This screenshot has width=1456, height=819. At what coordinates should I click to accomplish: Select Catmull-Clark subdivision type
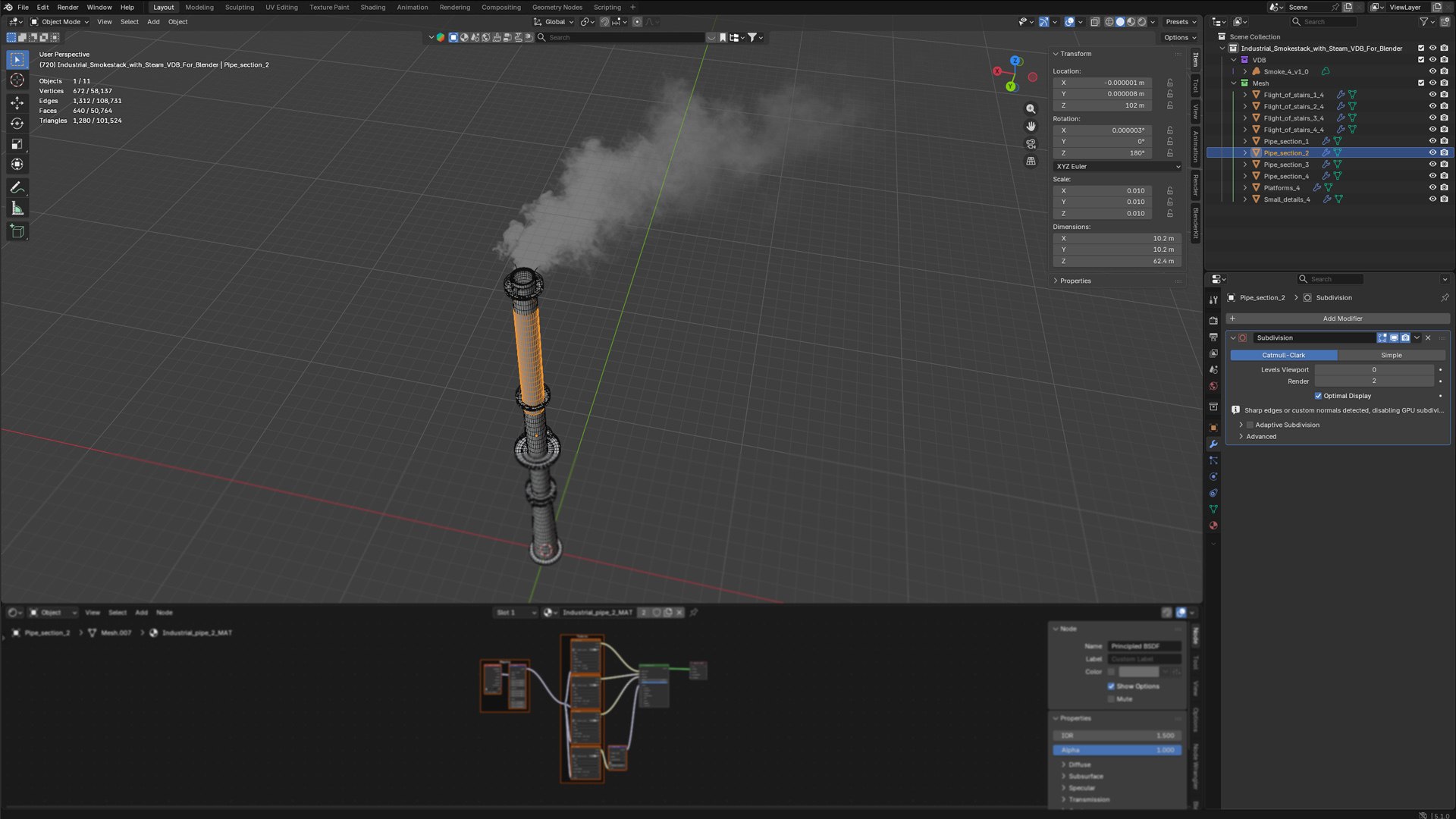1284,356
